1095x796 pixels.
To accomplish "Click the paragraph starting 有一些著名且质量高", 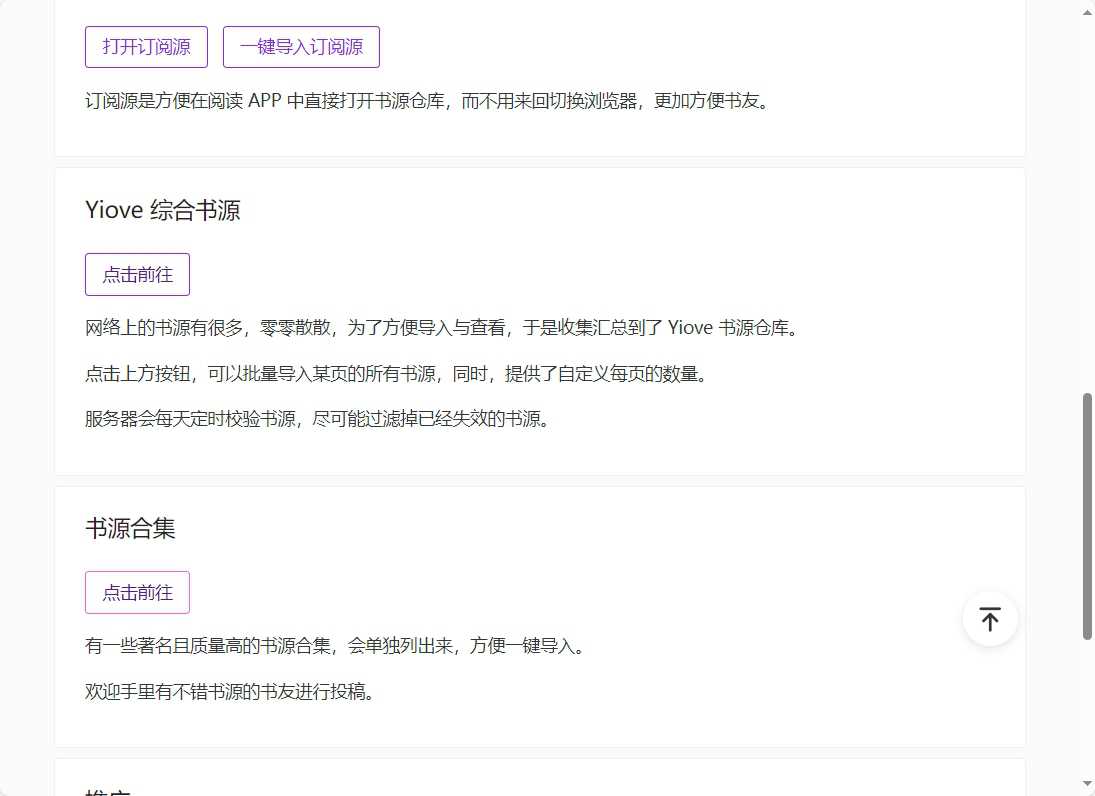I will coord(335,645).
